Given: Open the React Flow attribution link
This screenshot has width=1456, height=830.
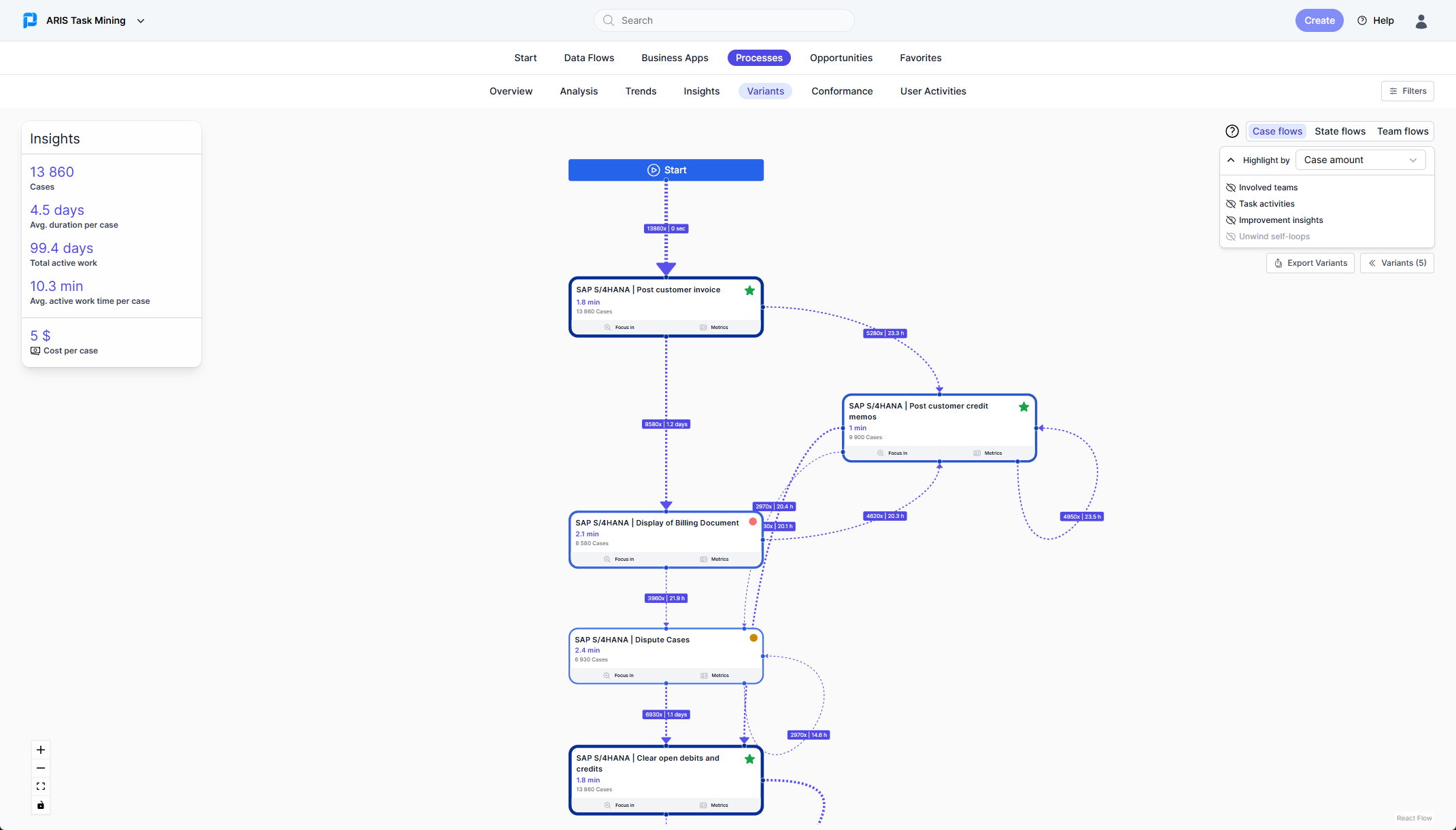Looking at the screenshot, I should [1414, 818].
